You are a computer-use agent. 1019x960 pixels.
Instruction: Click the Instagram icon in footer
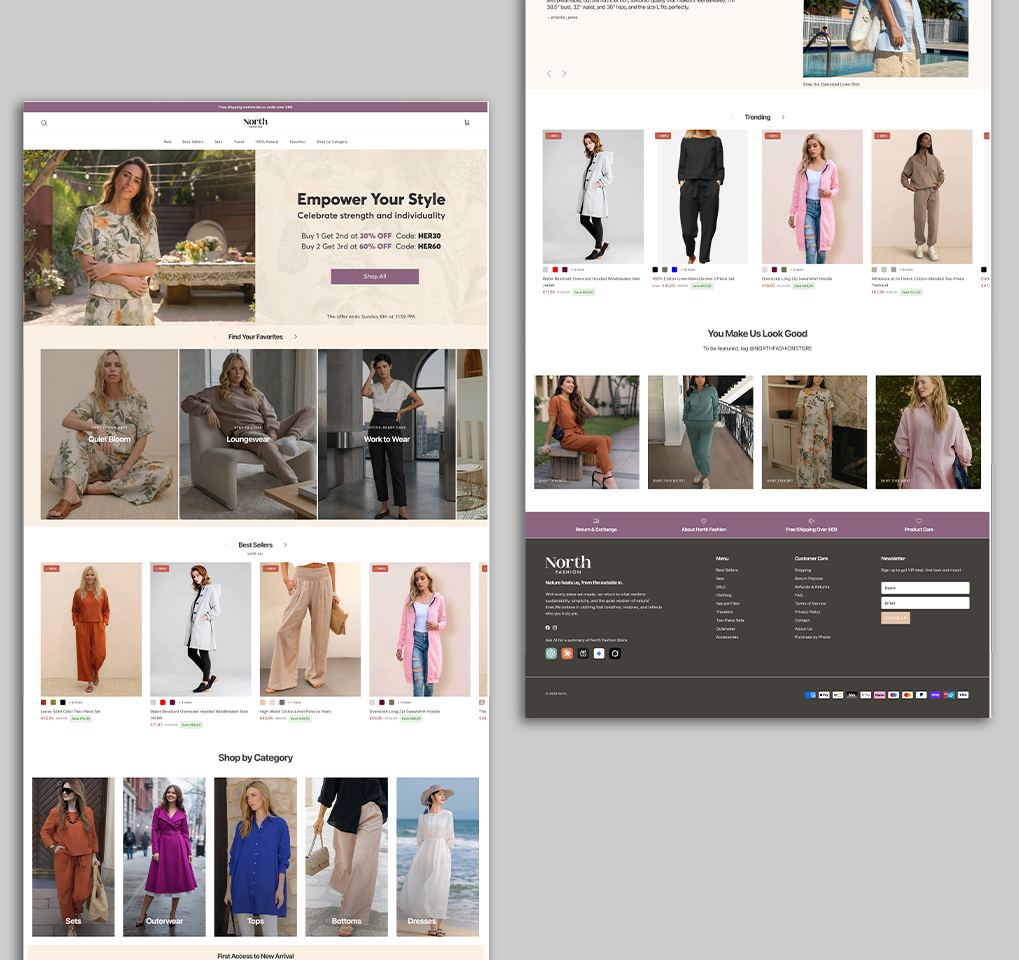tap(555, 627)
